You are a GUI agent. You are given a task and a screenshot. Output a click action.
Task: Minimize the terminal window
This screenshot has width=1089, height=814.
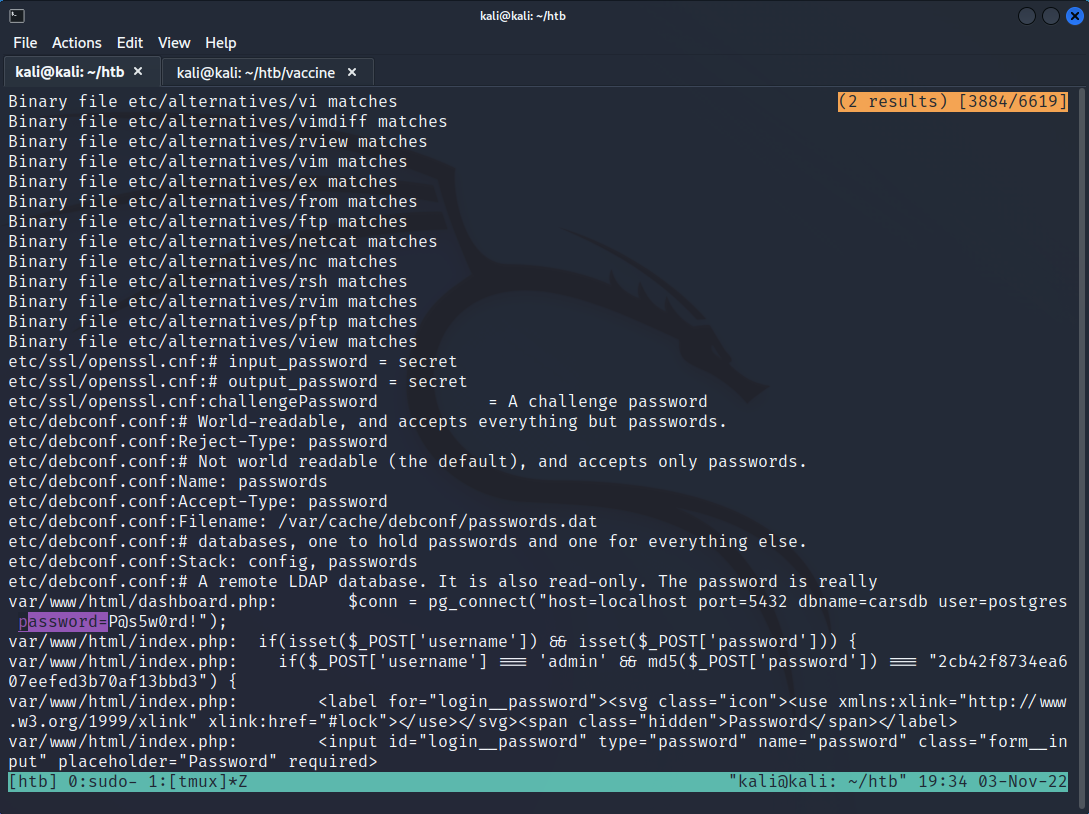(x=1027, y=16)
